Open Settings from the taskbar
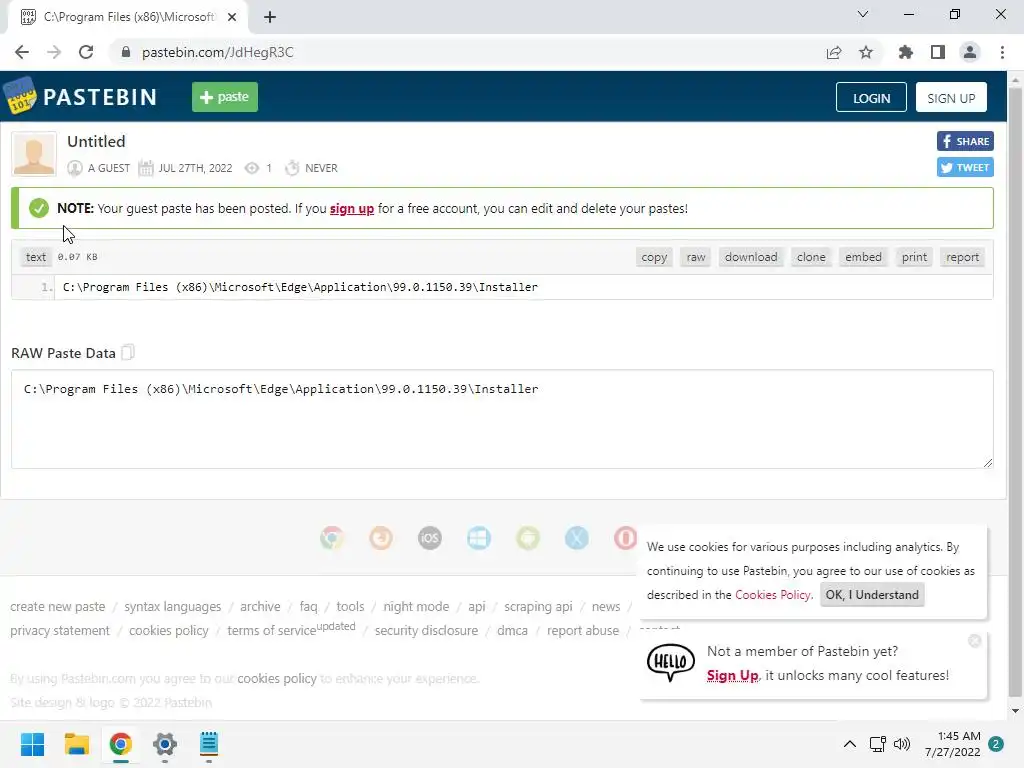 tap(165, 744)
